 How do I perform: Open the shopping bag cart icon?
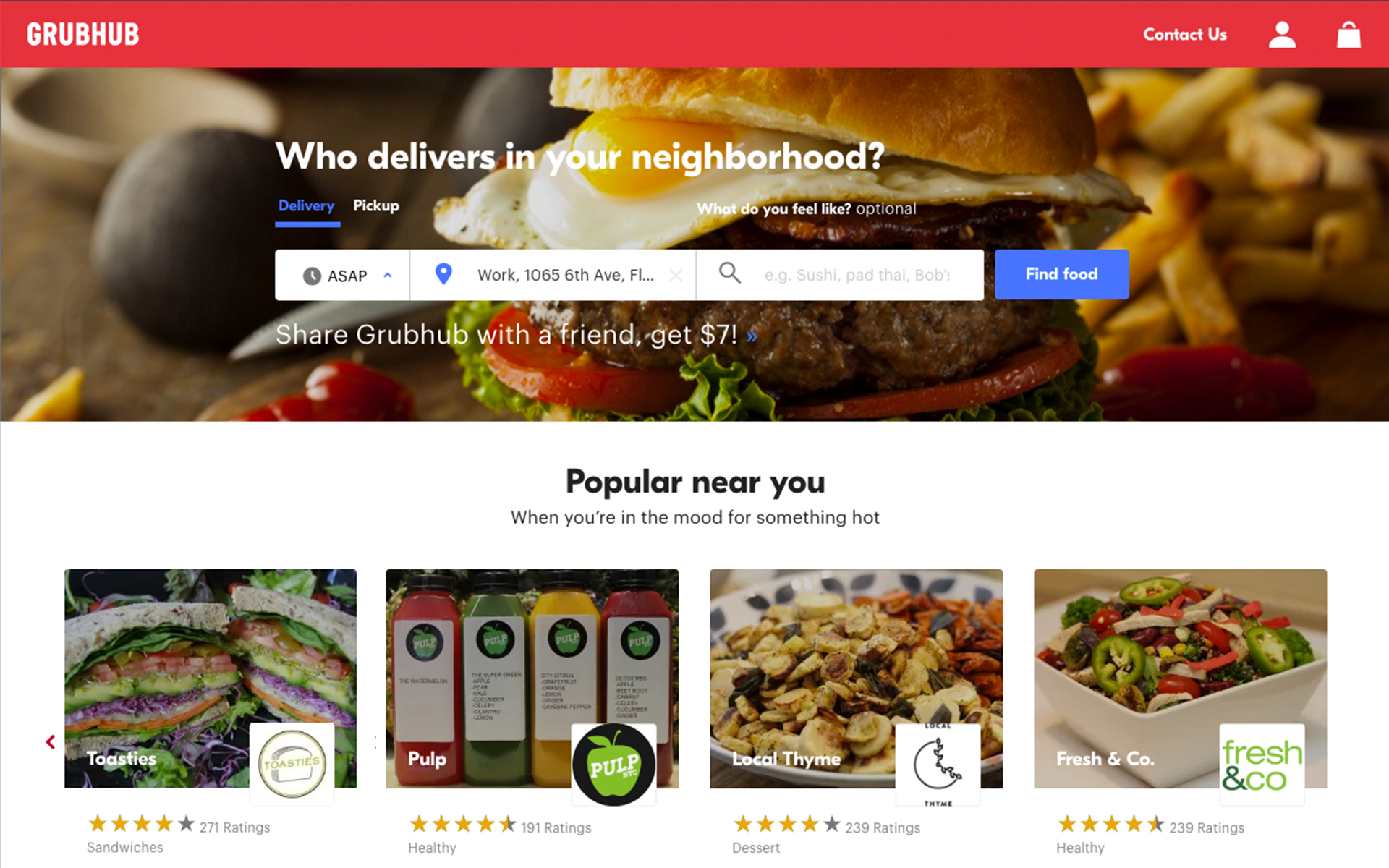1348,34
